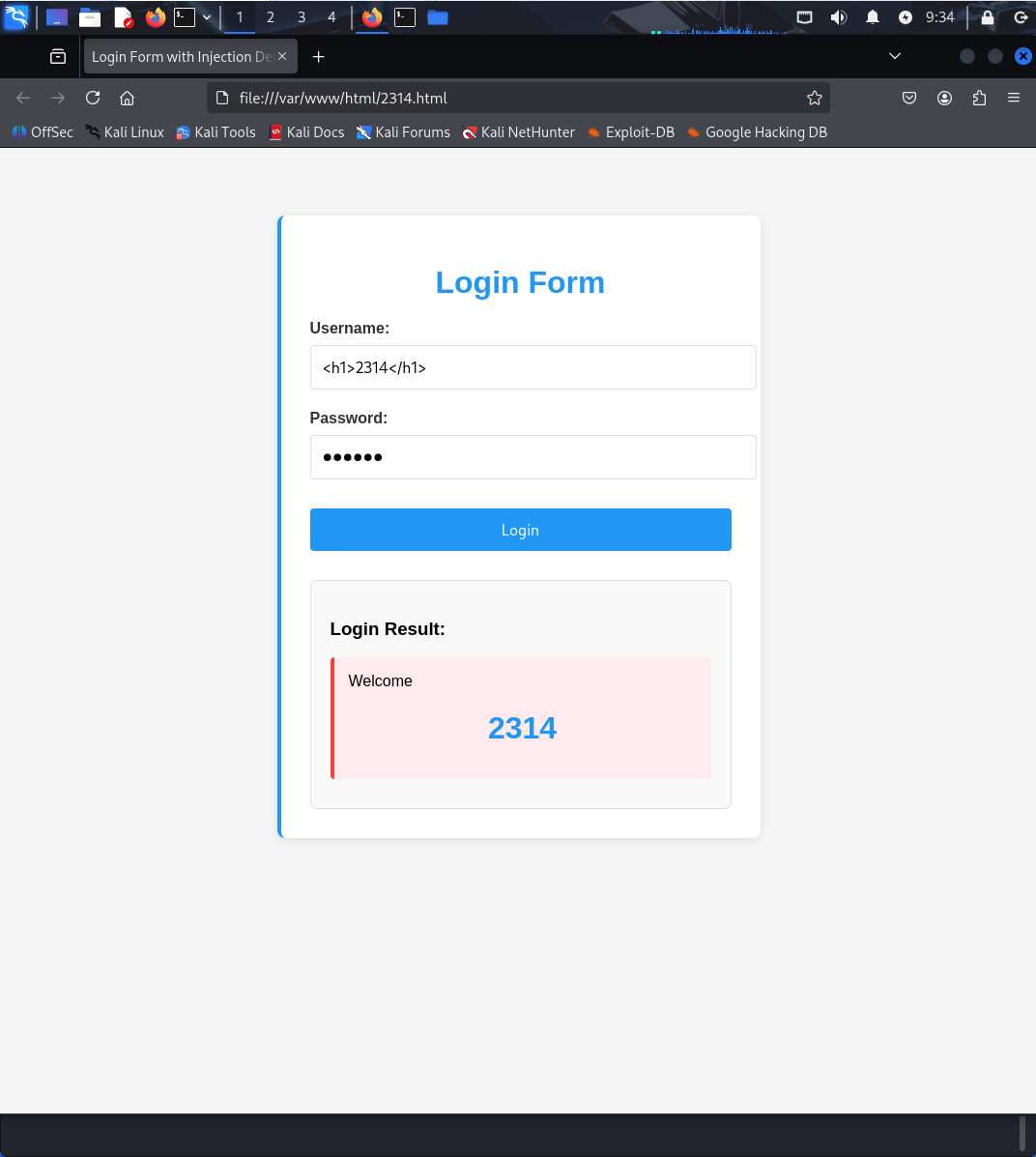Open the text editor launcher in panel

point(124,17)
